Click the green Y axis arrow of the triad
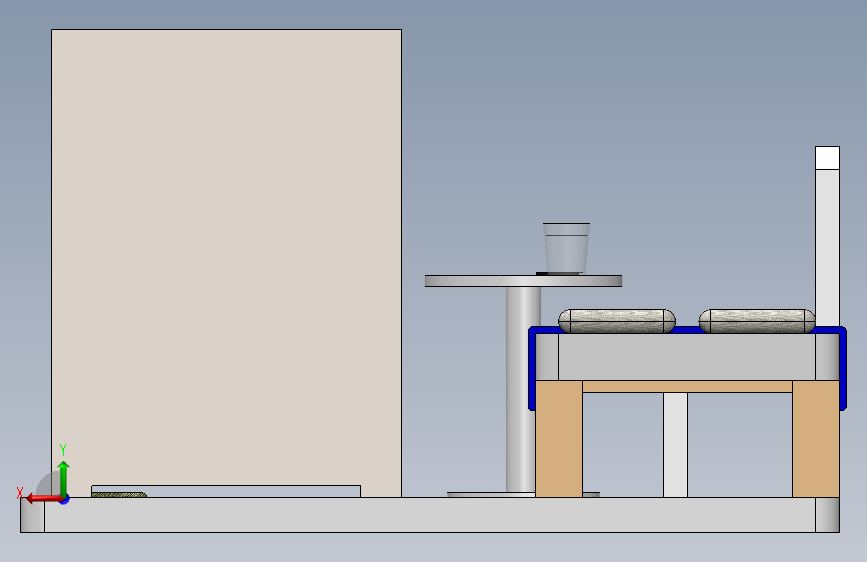Image resolution: width=867 pixels, height=562 pixels. 64,478
